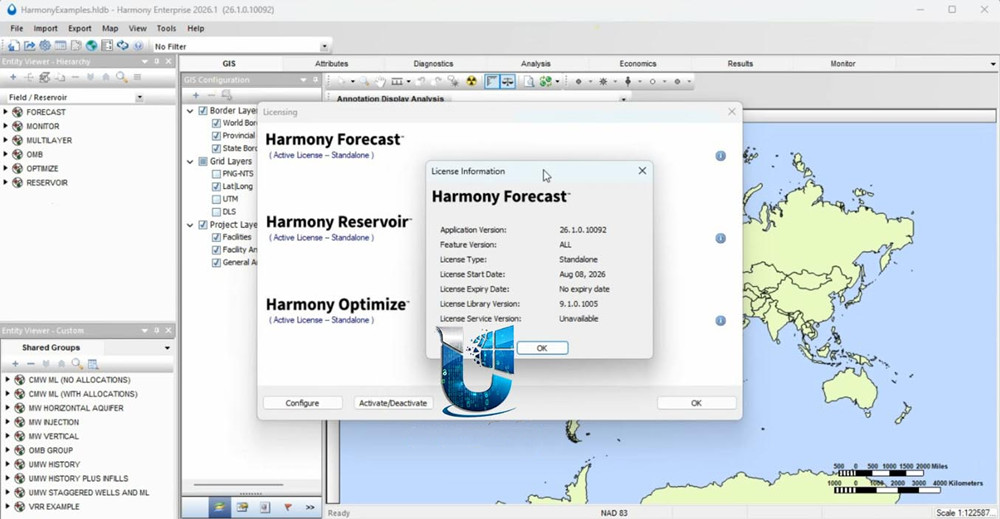1000x519 pixels.
Task: Click the highlighted layers icon in bottom strip
Action: [219, 508]
